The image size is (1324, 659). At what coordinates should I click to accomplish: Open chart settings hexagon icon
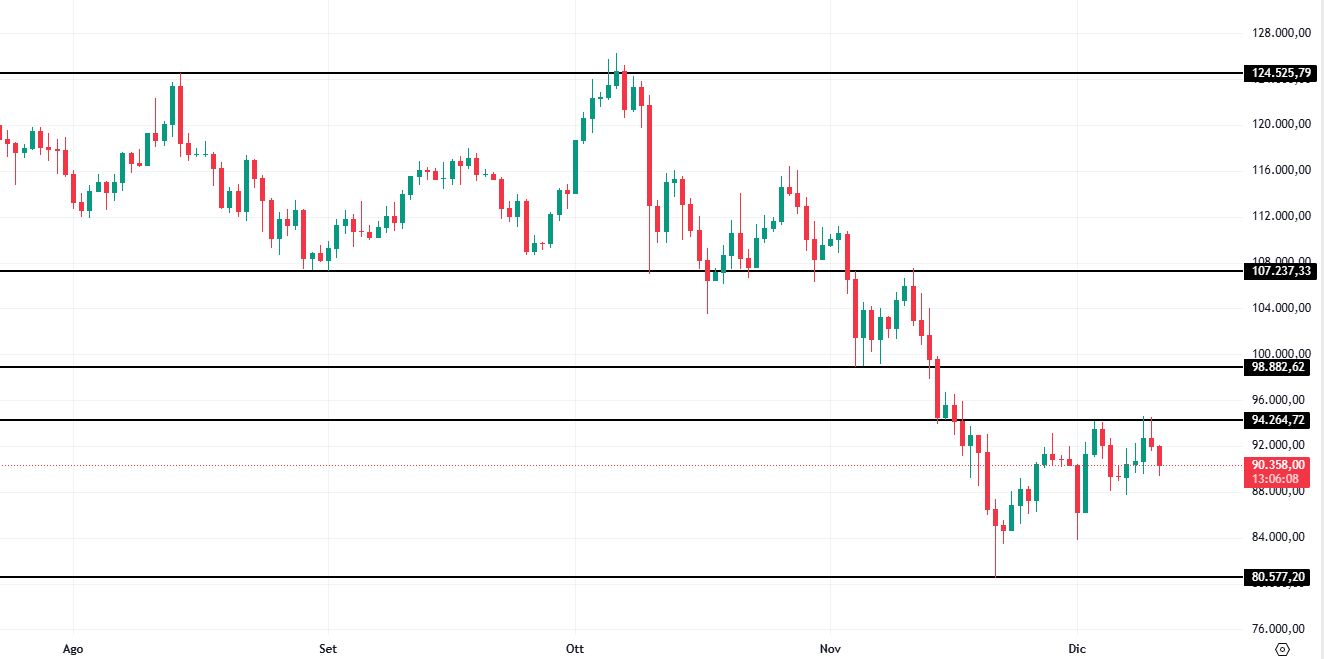point(1282,648)
